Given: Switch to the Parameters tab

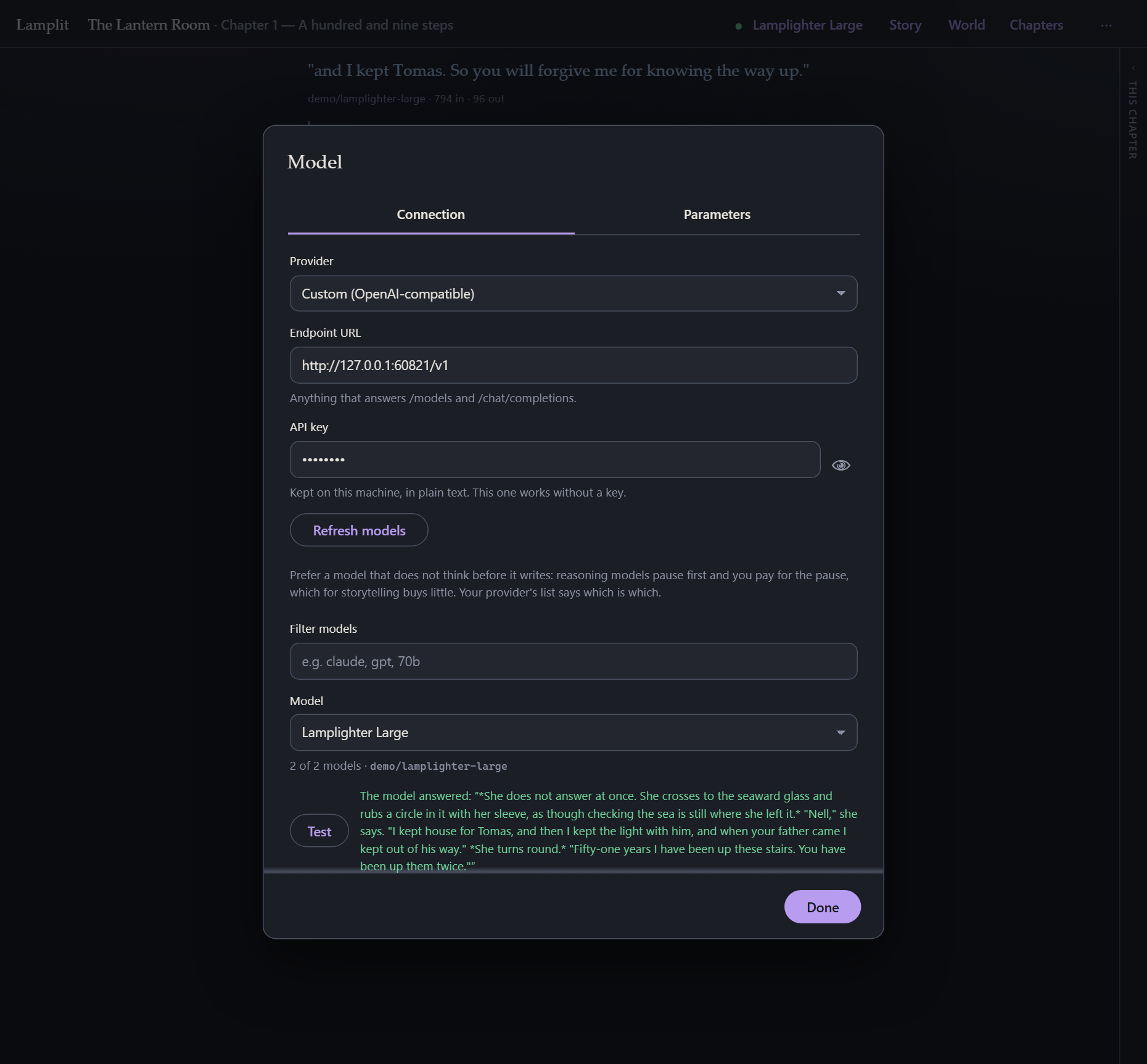Looking at the screenshot, I should pyautogui.click(x=717, y=215).
